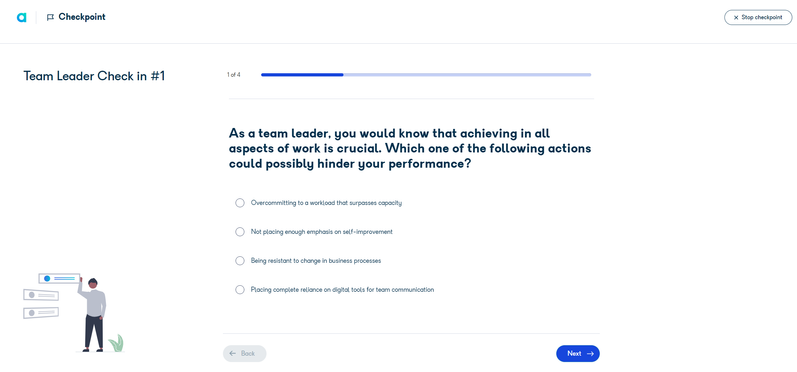The width and height of the screenshot is (797, 372).
Task: Click the left arrow icon on Back
Action: 233,354
